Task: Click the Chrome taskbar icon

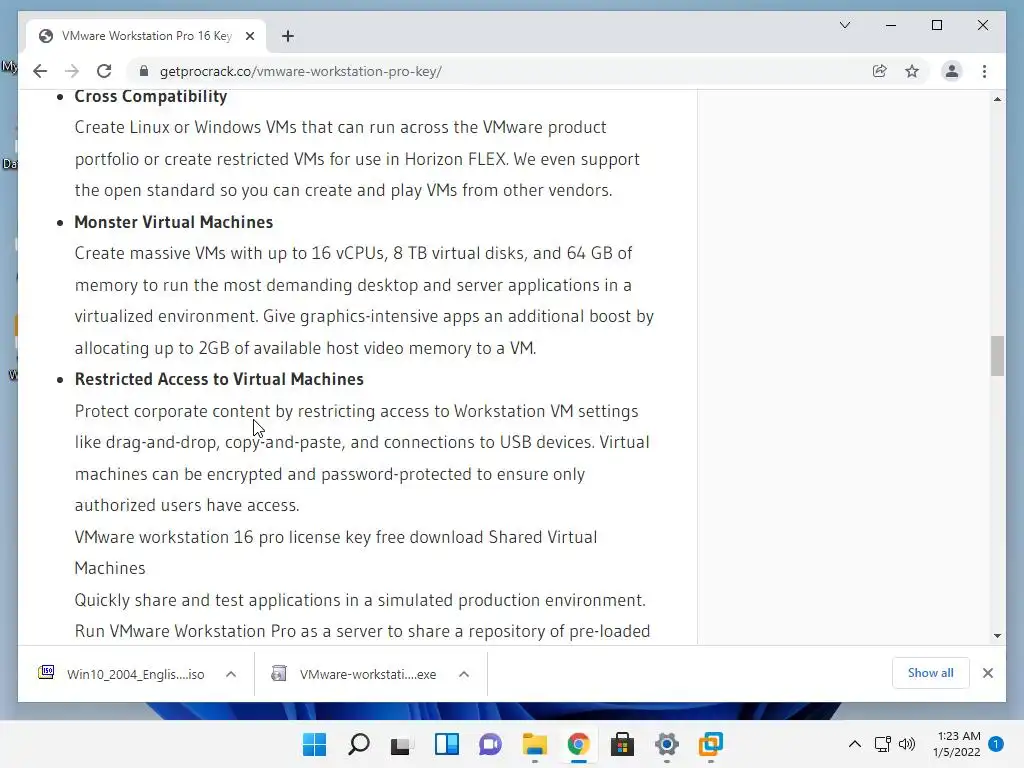Action: [579, 744]
